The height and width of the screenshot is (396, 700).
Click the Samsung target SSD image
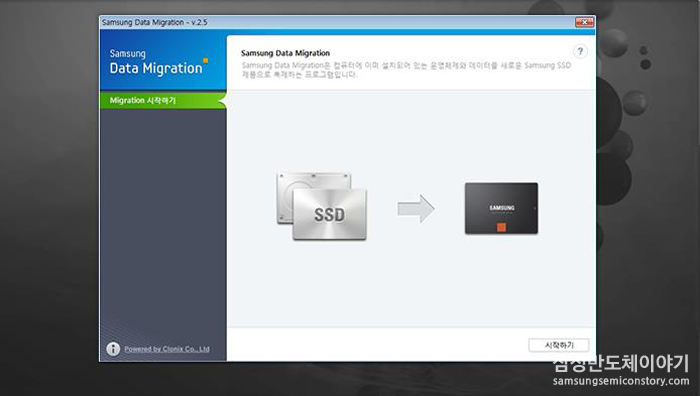[501, 208]
